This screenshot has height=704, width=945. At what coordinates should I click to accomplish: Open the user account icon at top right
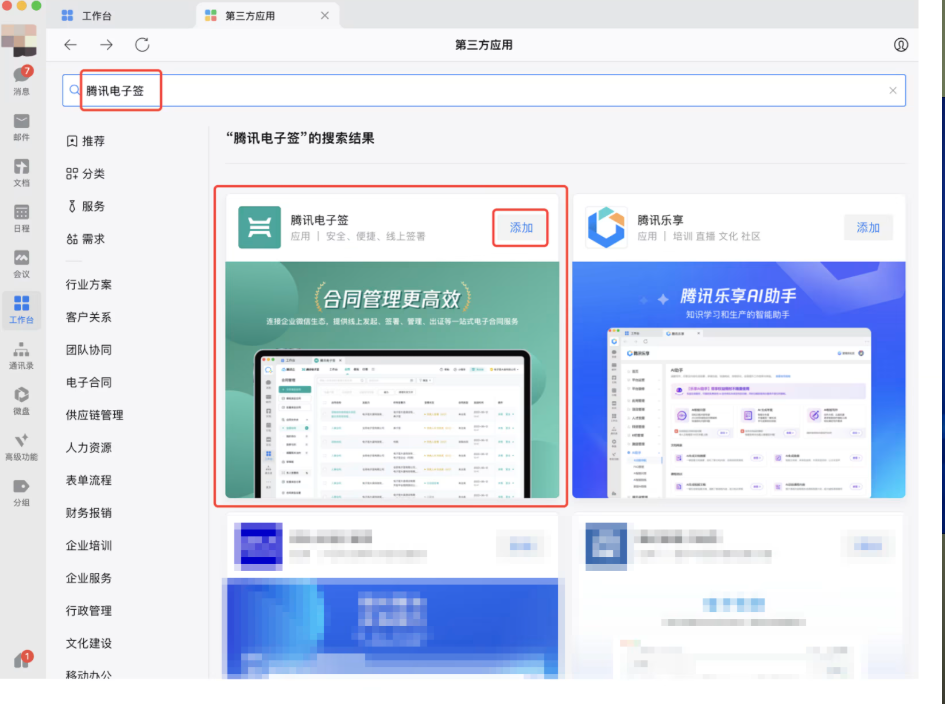[901, 45]
